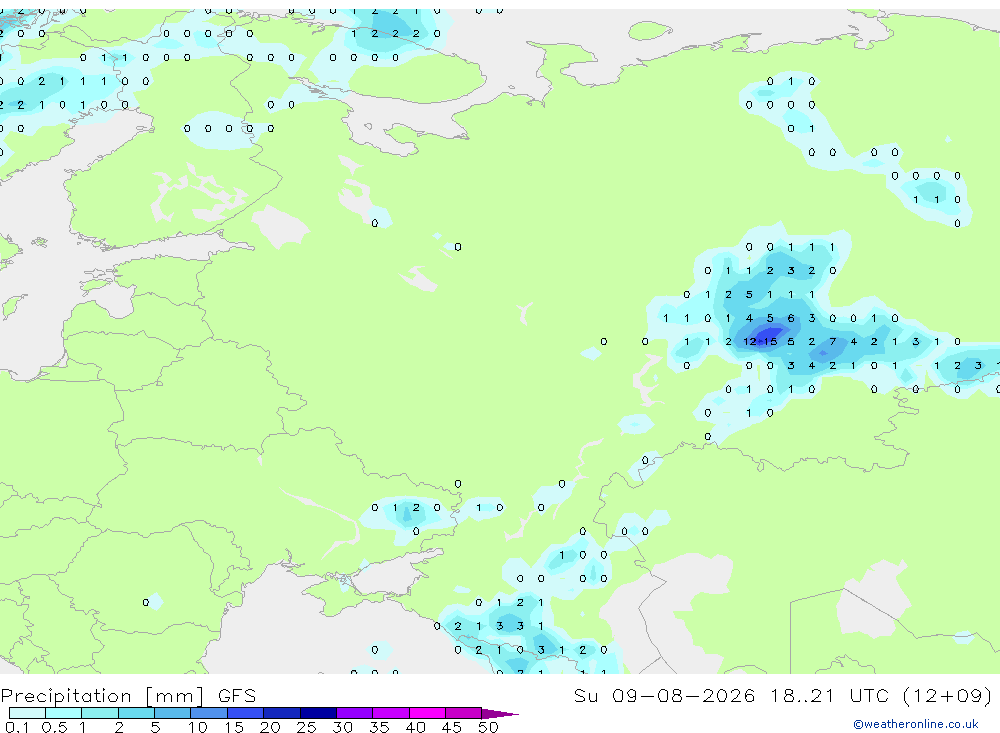
Task: Click the '40' legend scale label
Action: coord(415,727)
